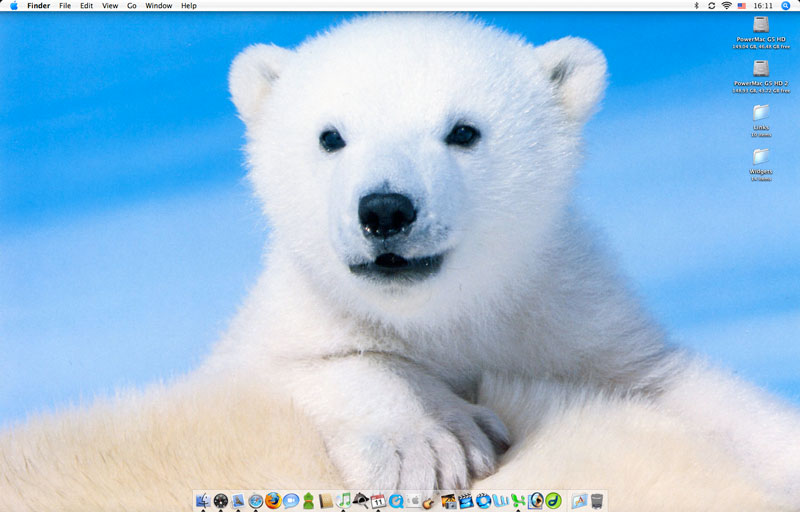Open the Bluetooth status menu
Viewport: 800px width, 512px height.
coord(696,6)
